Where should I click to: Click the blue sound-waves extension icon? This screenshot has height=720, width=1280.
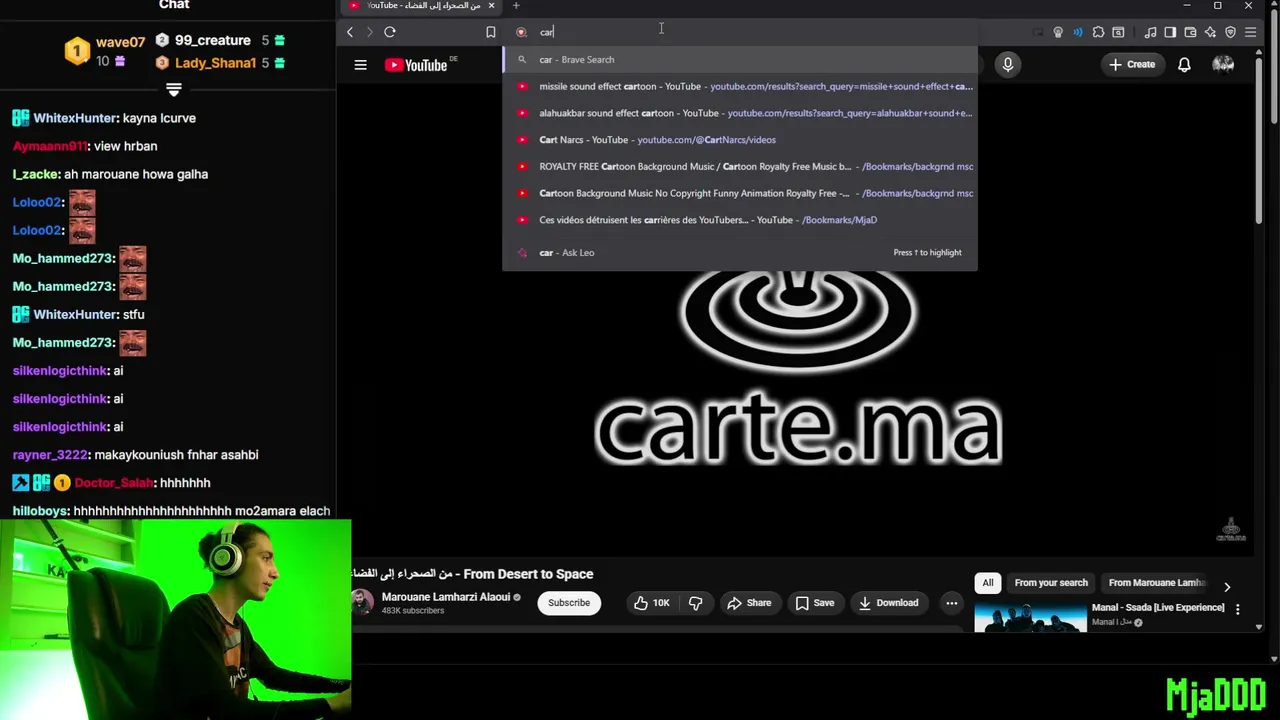pyautogui.click(x=1077, y=32)
